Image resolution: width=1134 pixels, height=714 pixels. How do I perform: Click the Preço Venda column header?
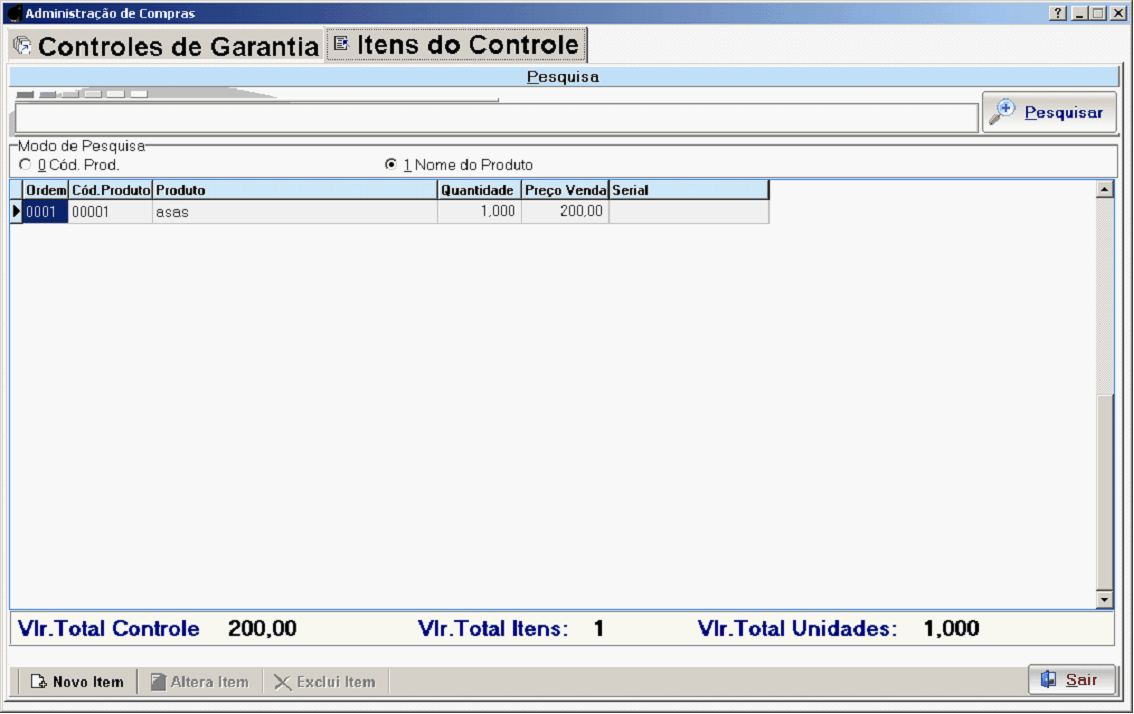pos(565,190)
